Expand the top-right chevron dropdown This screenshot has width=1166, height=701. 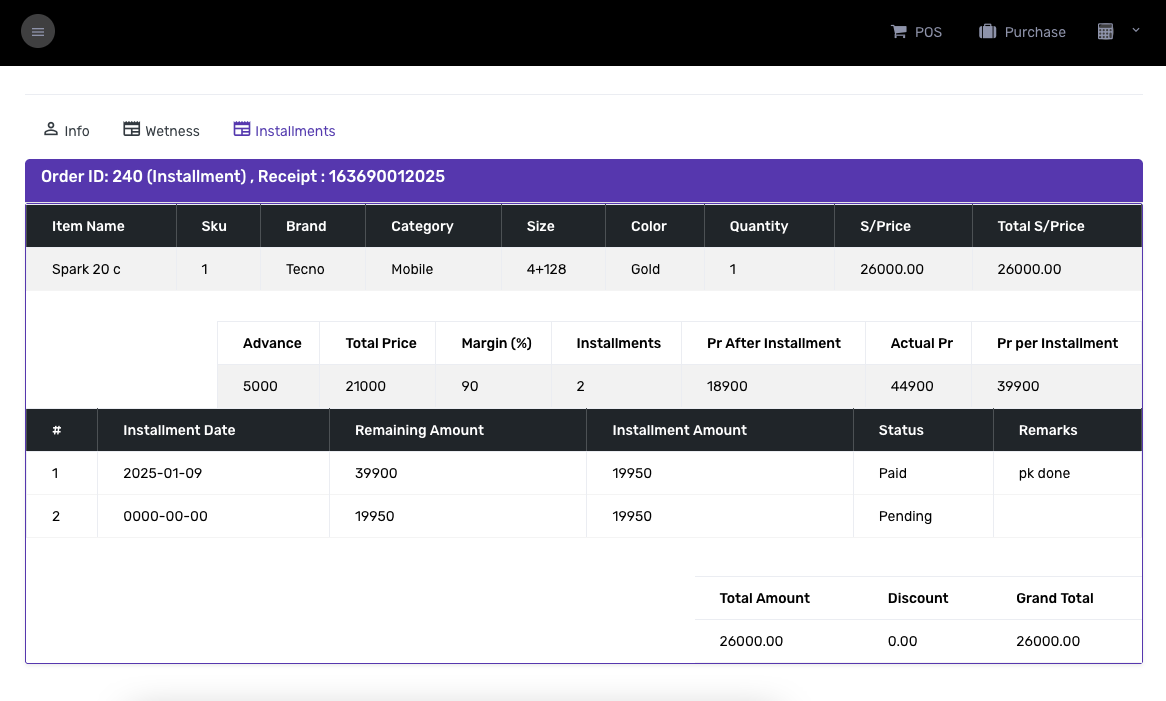coord(1136,30)
